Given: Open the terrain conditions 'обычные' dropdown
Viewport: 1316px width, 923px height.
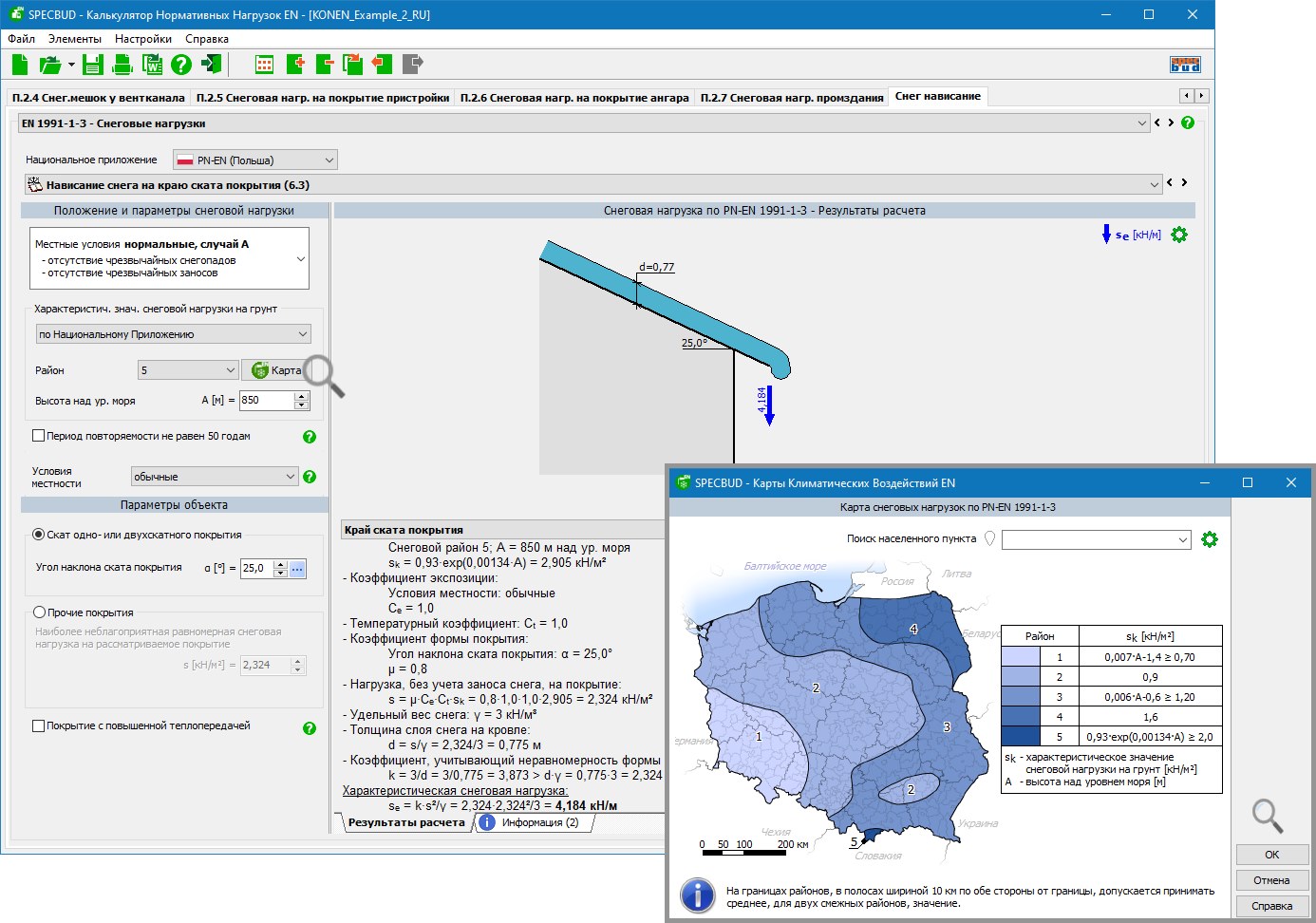Looking at the screenshot, I should pyautogui.click(x=215, y=477).
